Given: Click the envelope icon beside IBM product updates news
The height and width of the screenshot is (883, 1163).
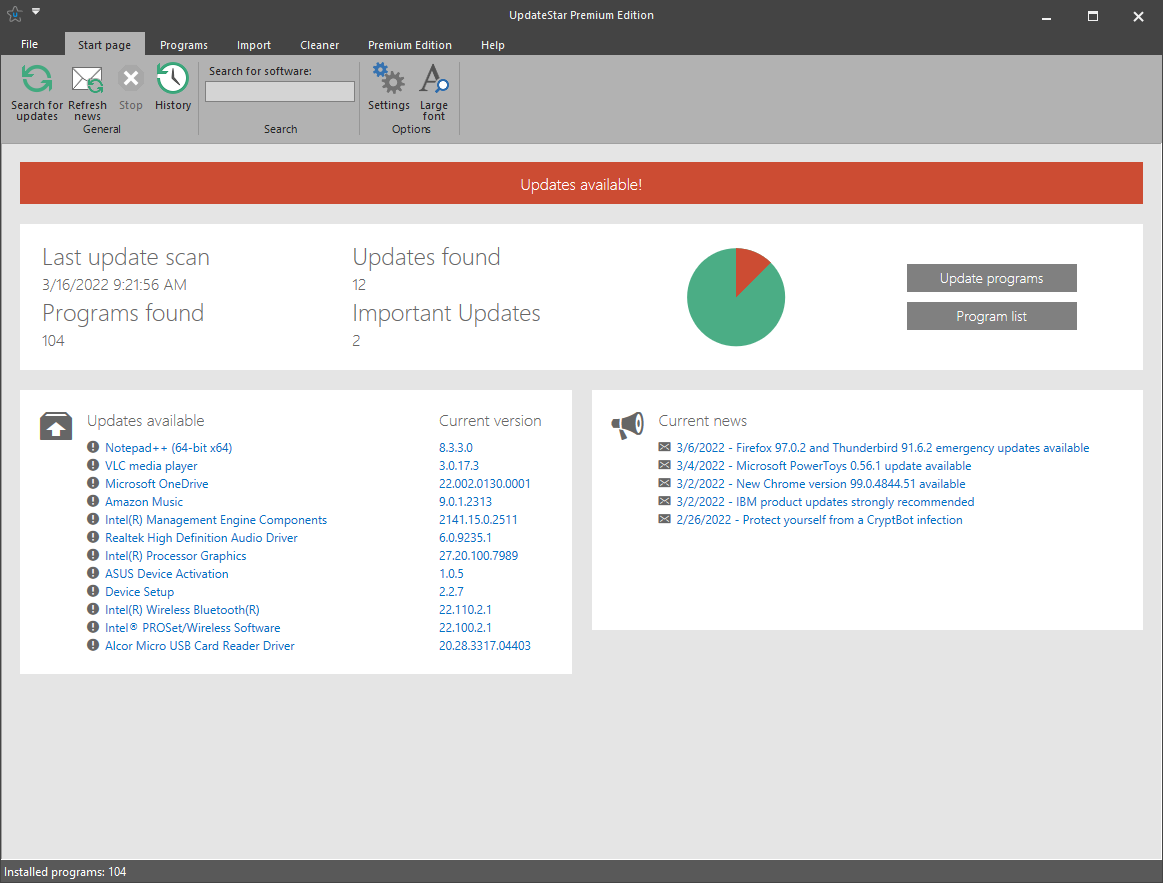Looking at the screenshot, I should tap(665, 502).
